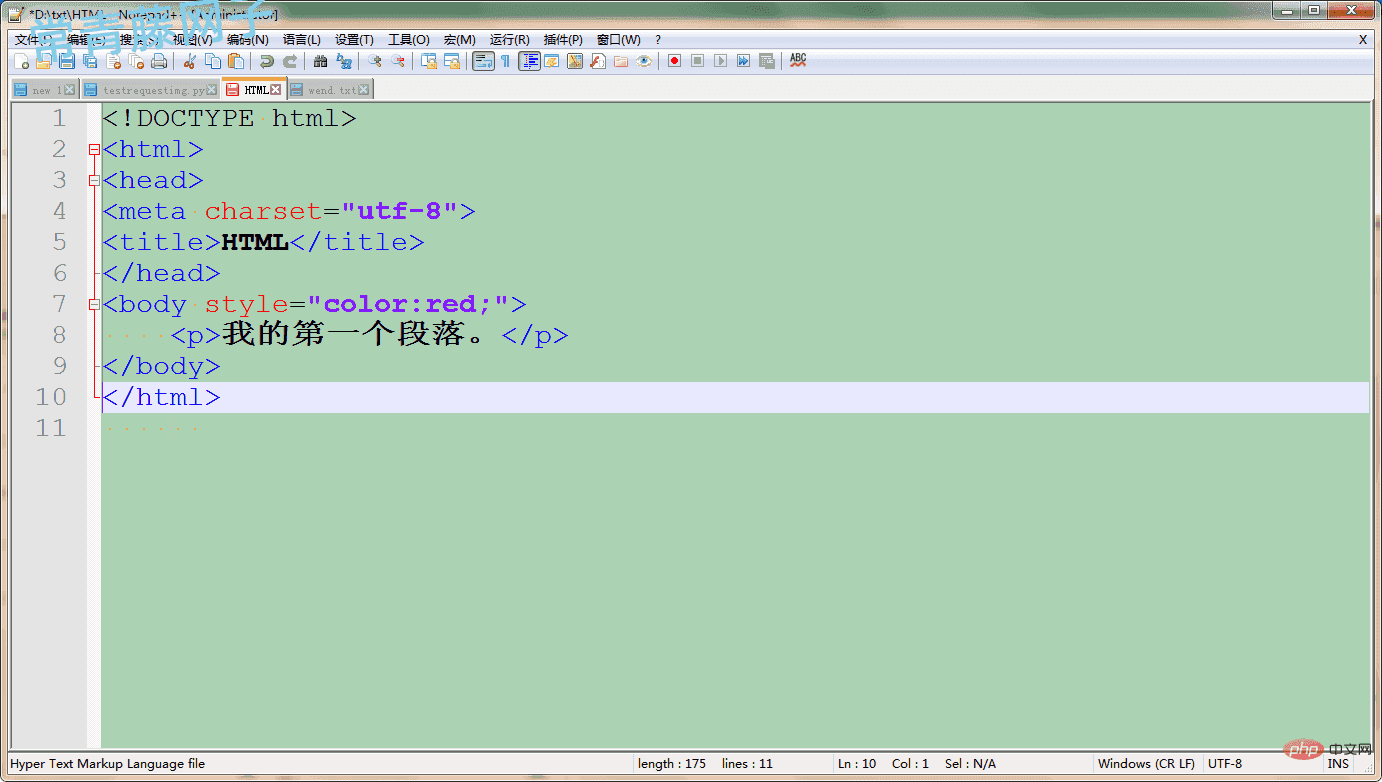Close the HTML tab
The height and width of the screenshot is (782, 1382).
point(276,90)
